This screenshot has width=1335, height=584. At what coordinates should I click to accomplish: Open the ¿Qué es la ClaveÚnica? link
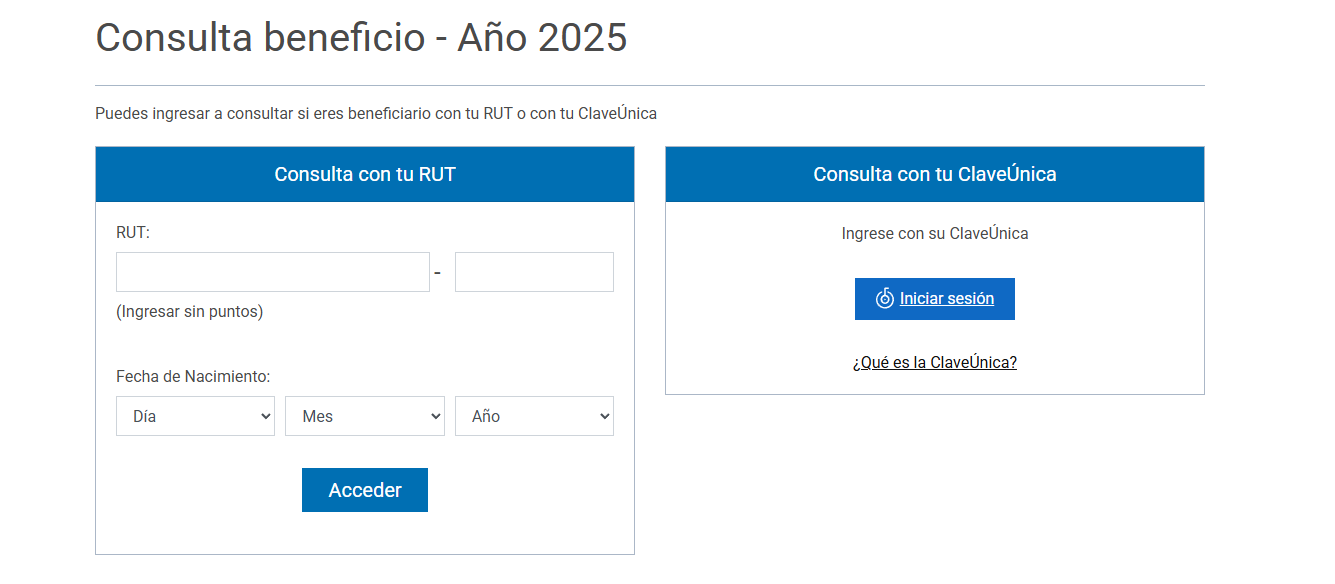tap(934, 362)
